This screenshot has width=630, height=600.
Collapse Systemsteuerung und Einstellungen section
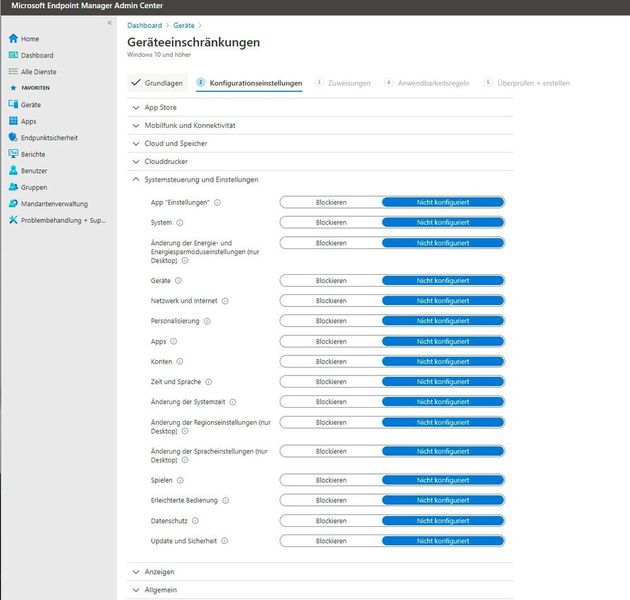pos(320,180)
